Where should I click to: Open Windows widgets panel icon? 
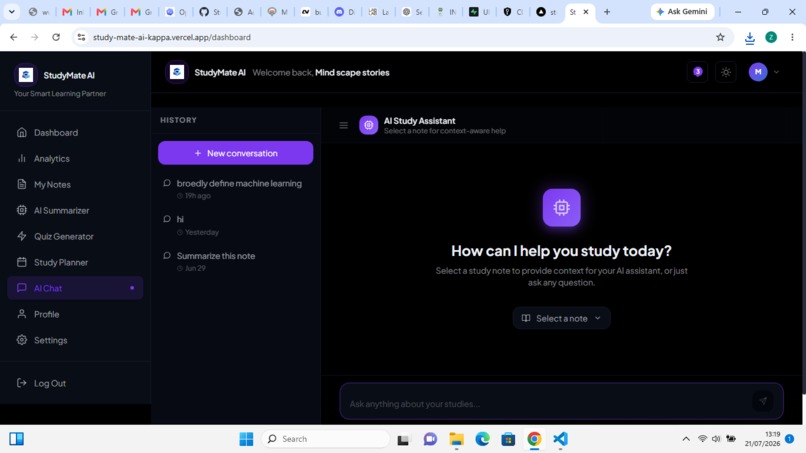[x=16, y=439]
